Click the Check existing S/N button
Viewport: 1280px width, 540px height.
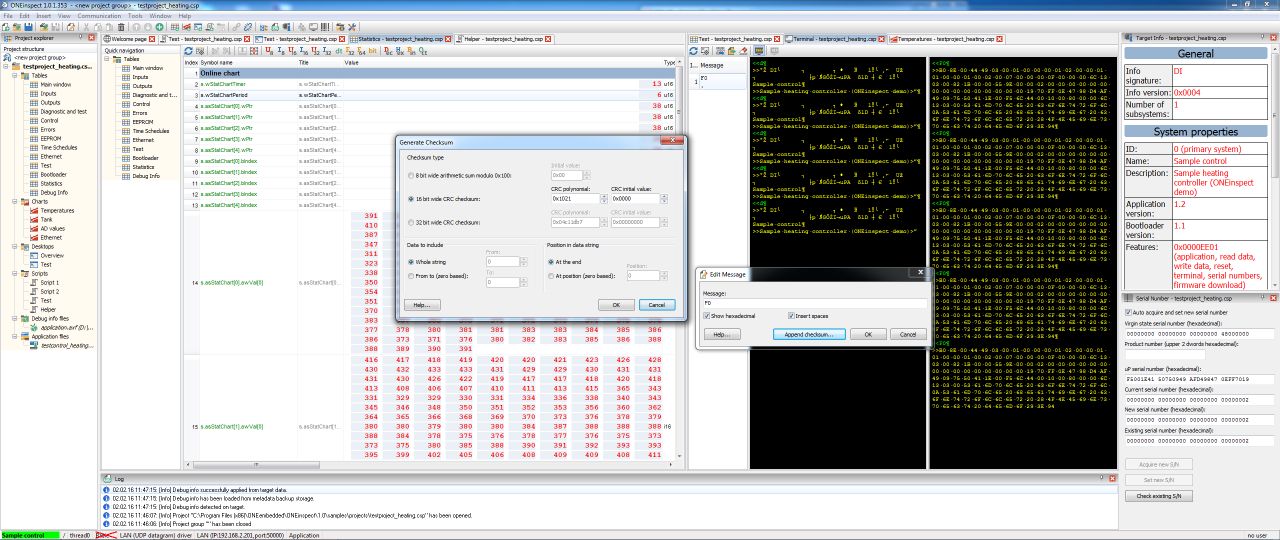(1158, 495)
